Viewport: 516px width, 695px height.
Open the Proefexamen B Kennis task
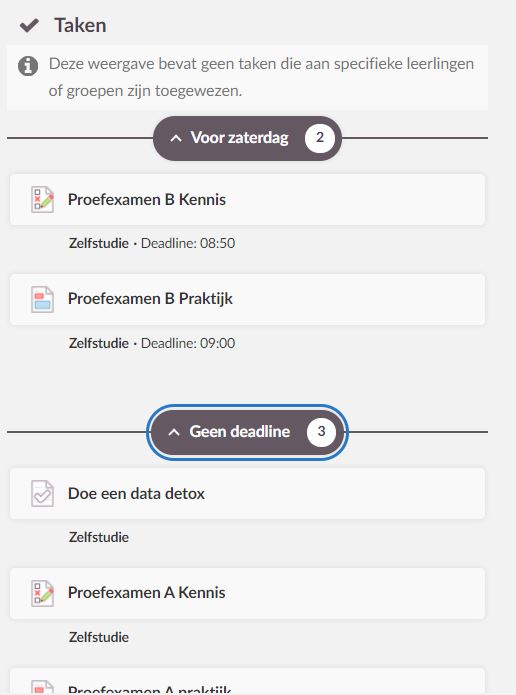pyautogui.click(x=247, y=199)
